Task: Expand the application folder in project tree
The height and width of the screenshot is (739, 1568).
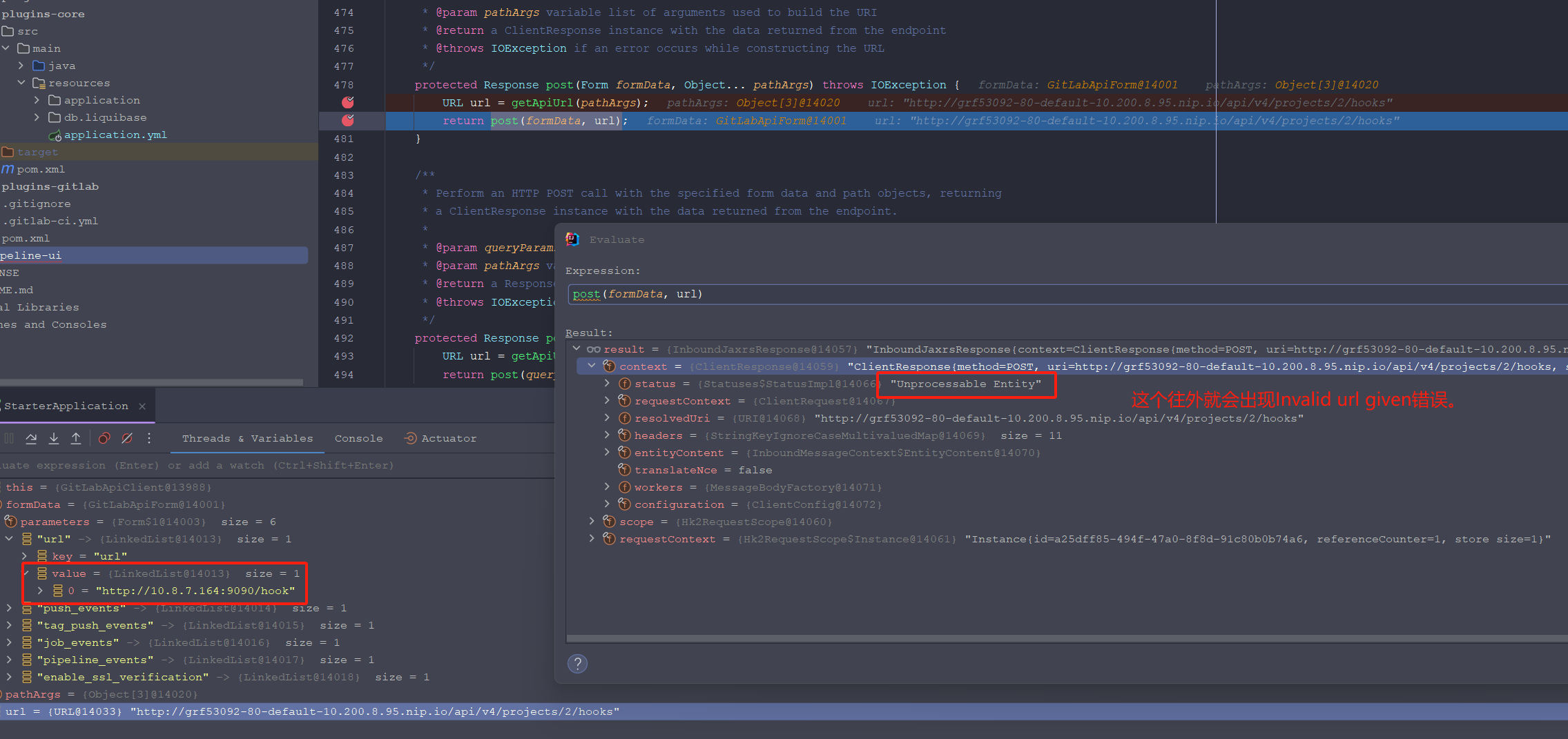Action: pyautogui.click(x=37, y=100)
